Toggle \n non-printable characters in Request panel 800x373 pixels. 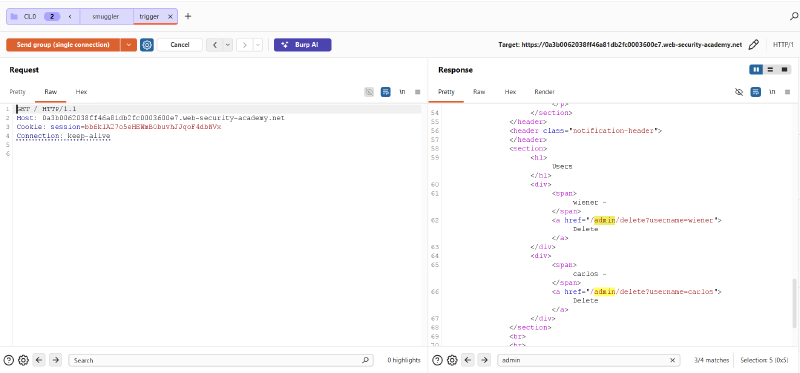(402, 92)
